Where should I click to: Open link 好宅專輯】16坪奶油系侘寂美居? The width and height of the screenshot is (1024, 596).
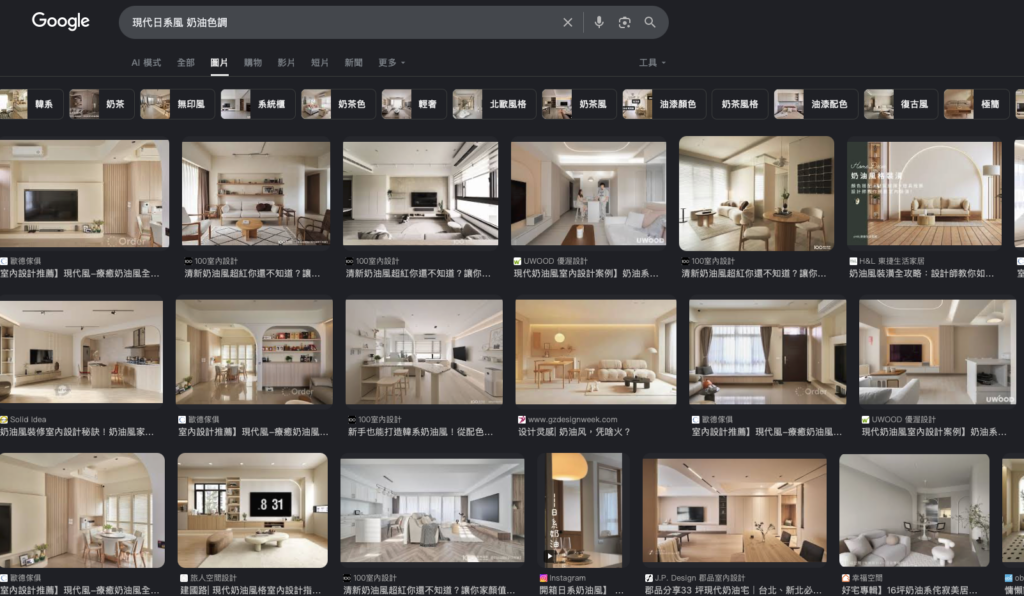910,590
